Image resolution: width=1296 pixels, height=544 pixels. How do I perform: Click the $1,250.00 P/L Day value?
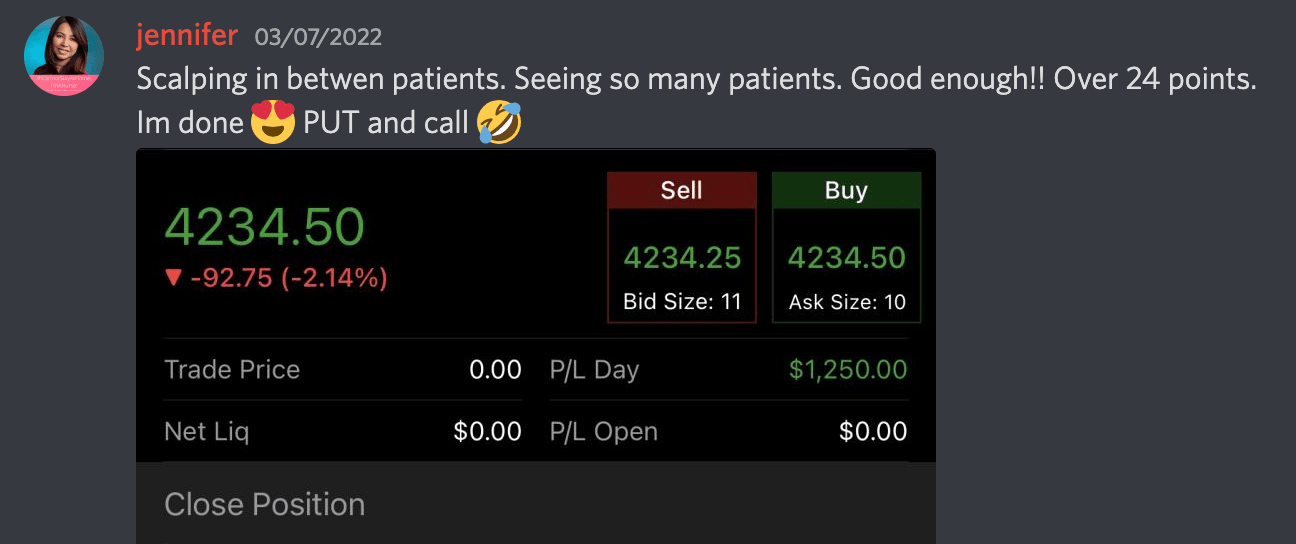coord(847,370)
